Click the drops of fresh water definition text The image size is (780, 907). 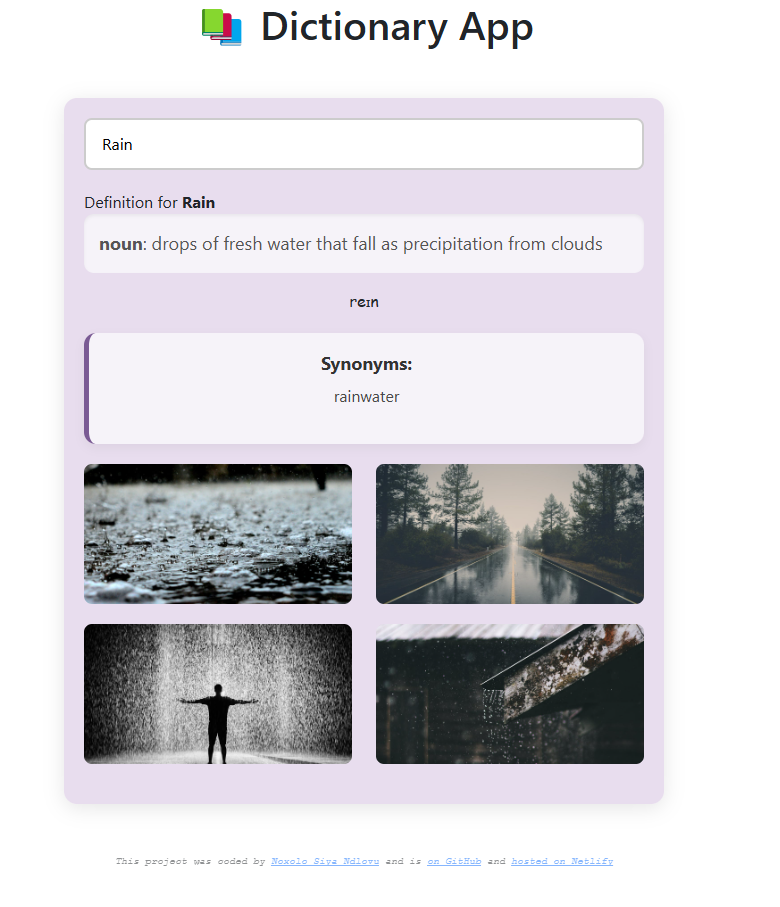tap(377, 244)
